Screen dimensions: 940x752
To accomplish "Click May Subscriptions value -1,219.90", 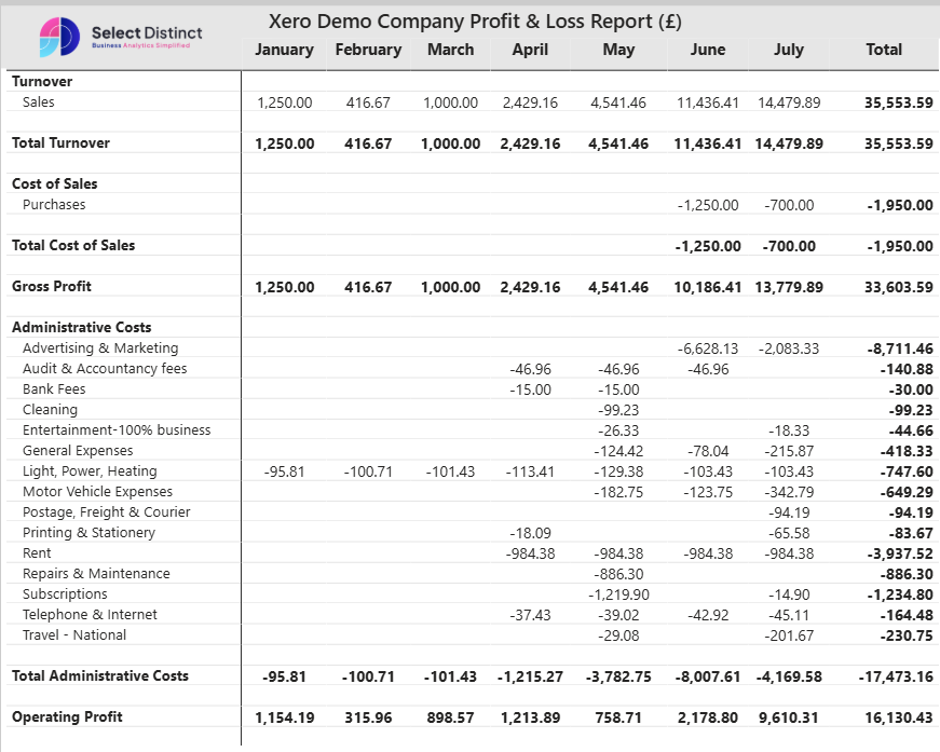I will point(618,595).
